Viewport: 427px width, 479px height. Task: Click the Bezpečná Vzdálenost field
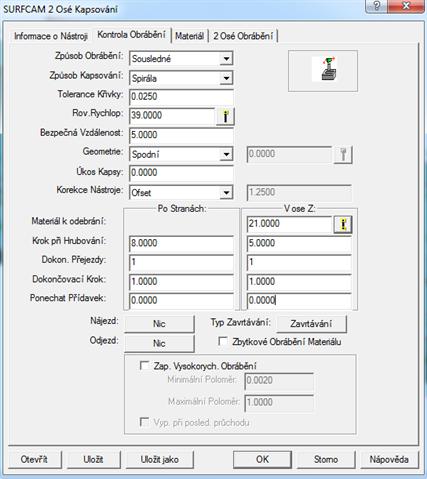181,135
